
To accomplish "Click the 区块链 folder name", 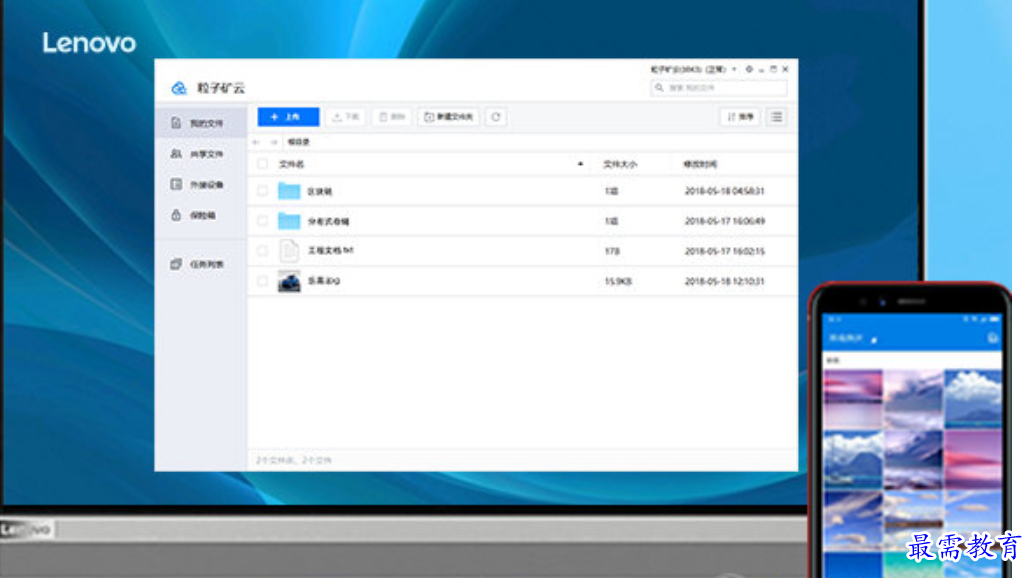I will click(320, 192).
